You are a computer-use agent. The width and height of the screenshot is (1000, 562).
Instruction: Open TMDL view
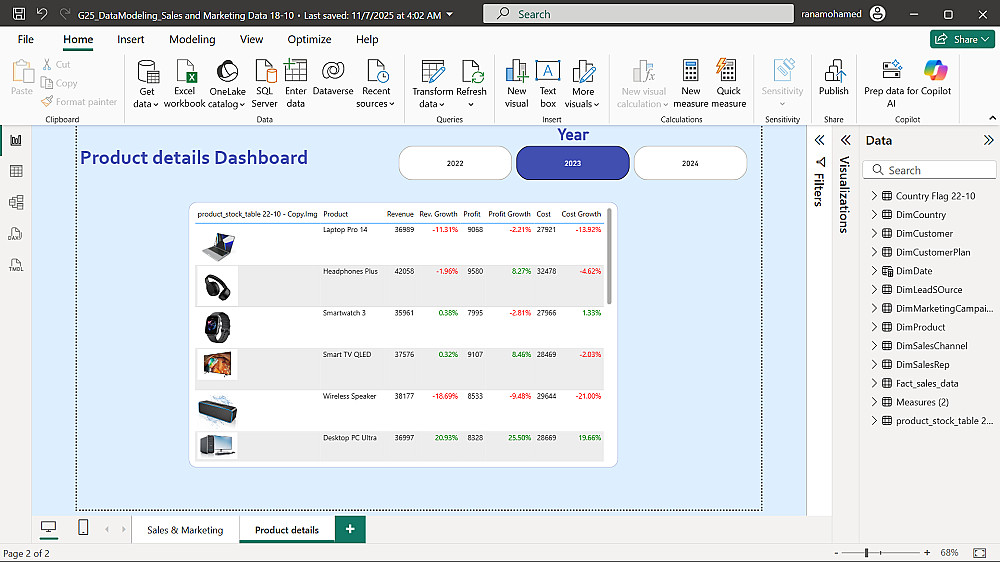(16, 265)
